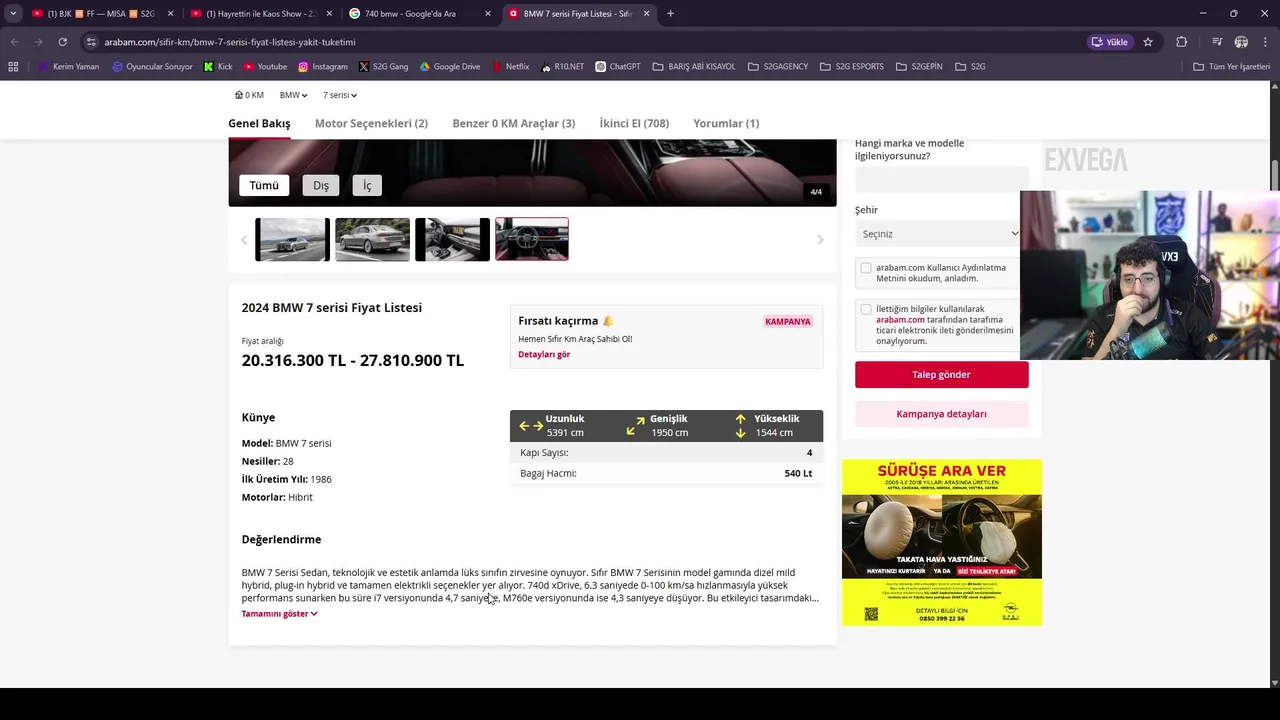The width and height of the screenshot is (1280, 720).
Task: Click the brand and model input field
Action: [x=941, y=179]
